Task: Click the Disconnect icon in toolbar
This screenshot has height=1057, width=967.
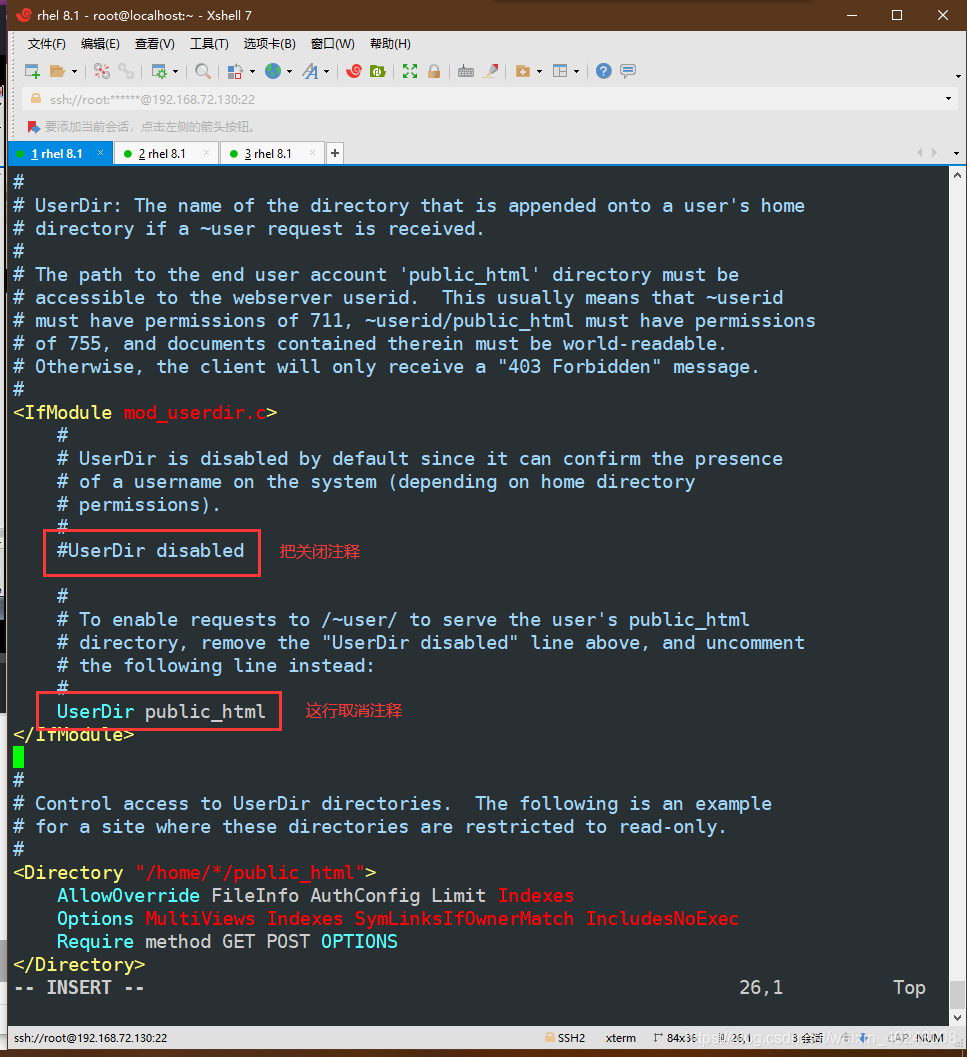Action: 102,71
